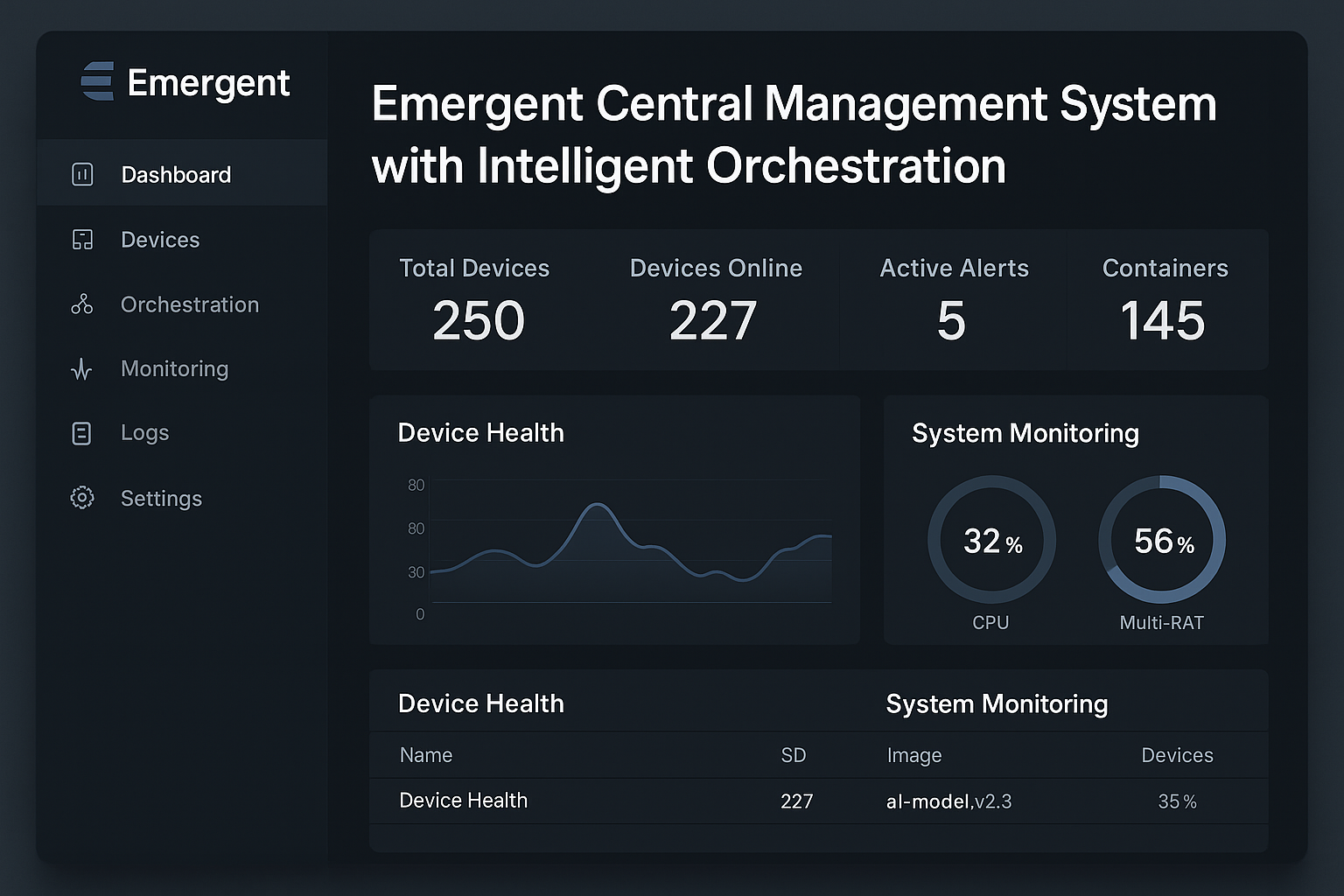Screen dimensions: 1344x896
Task: Click the Emergent logo icon
Action: (x=97, y=81)
